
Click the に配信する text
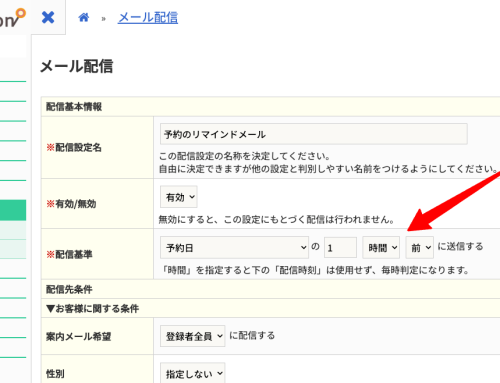pos(252,335)
